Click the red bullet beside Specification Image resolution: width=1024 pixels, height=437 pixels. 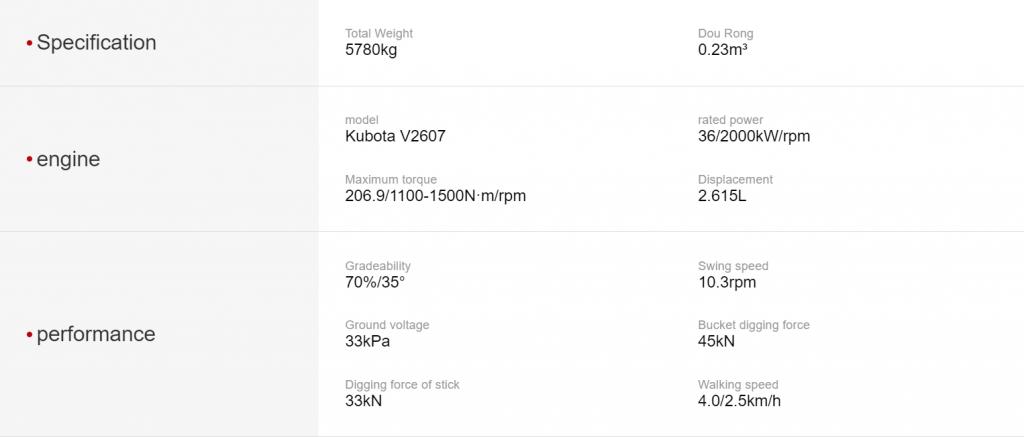29,43
